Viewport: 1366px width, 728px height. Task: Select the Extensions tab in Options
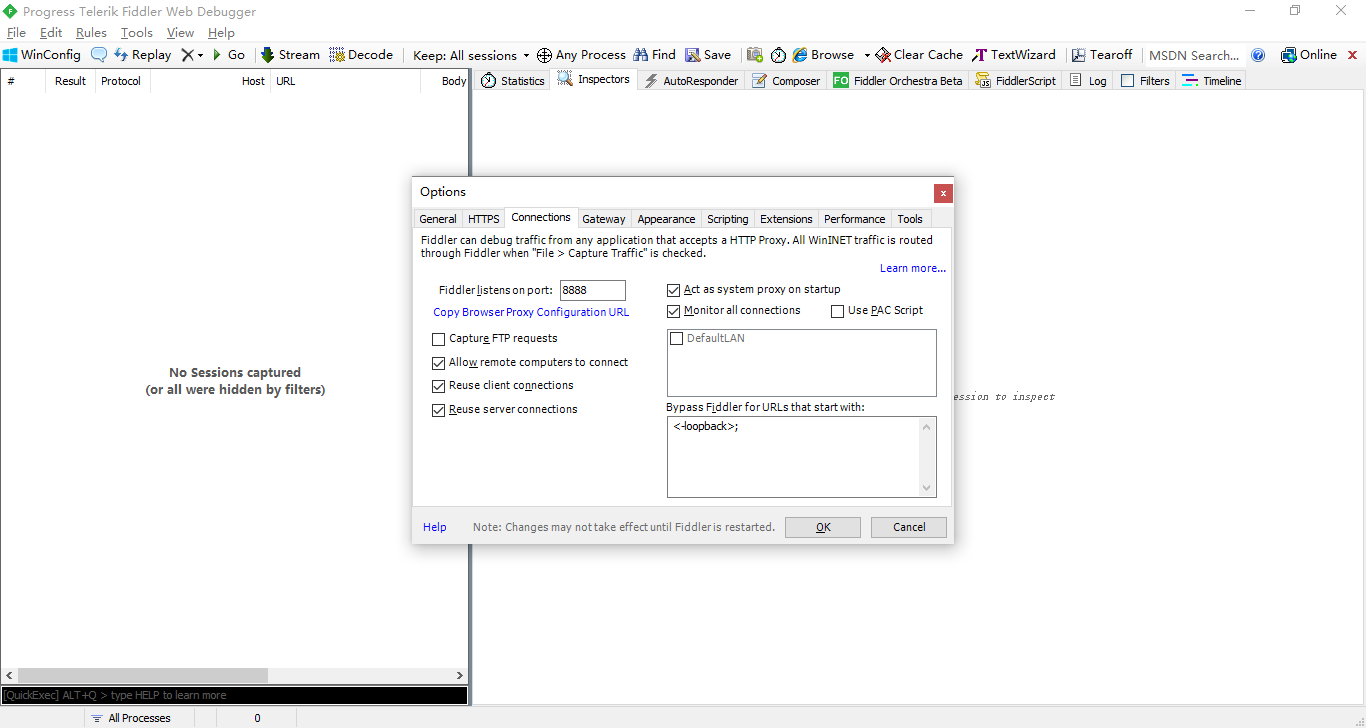pos(786,219)
